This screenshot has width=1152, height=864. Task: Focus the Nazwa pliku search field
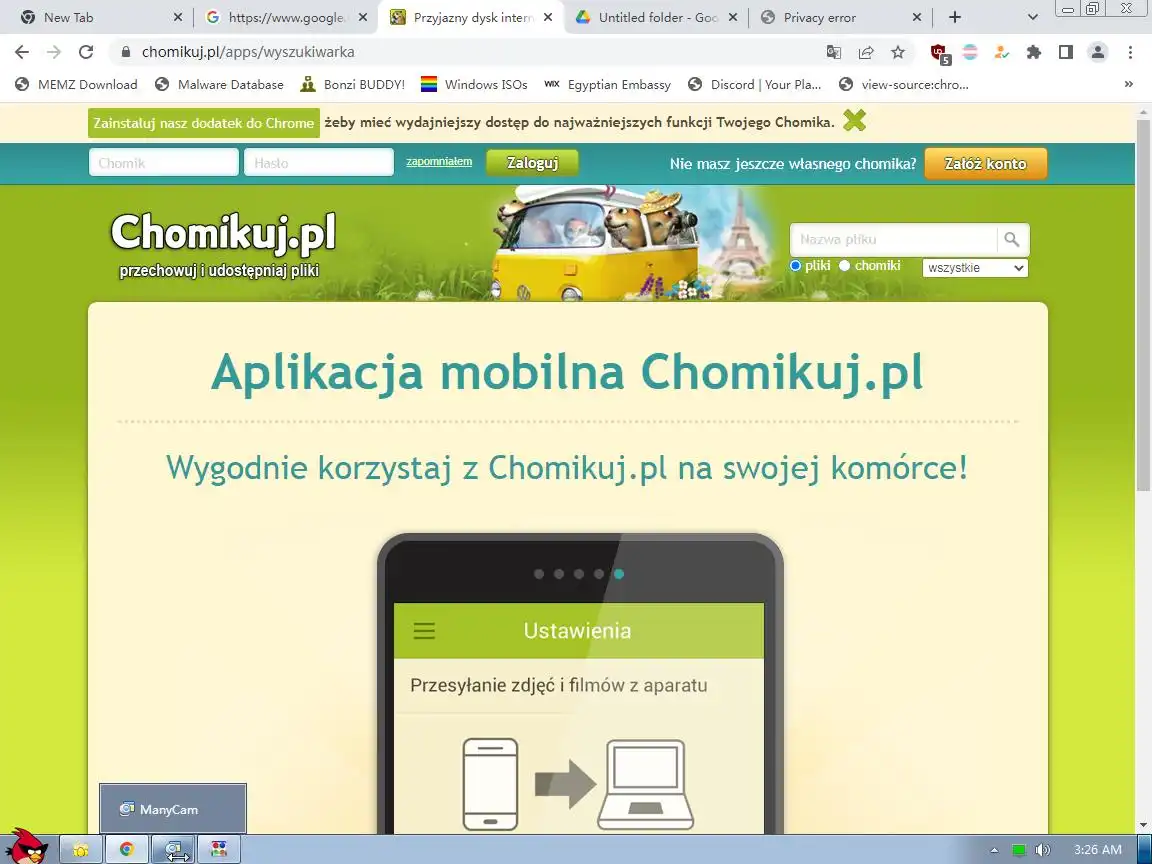coord(893,240)
